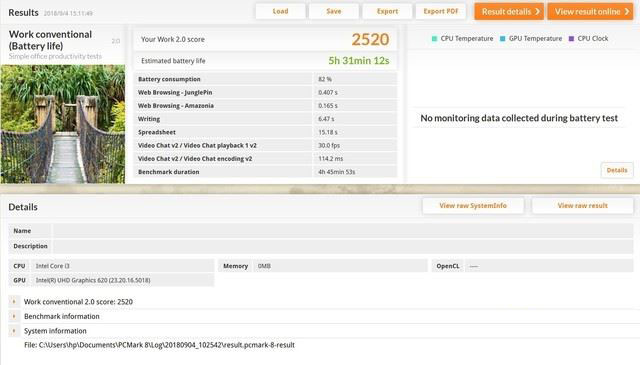
Task: Click the 30.0 fps playback value
Action: (x=329, y=145)
